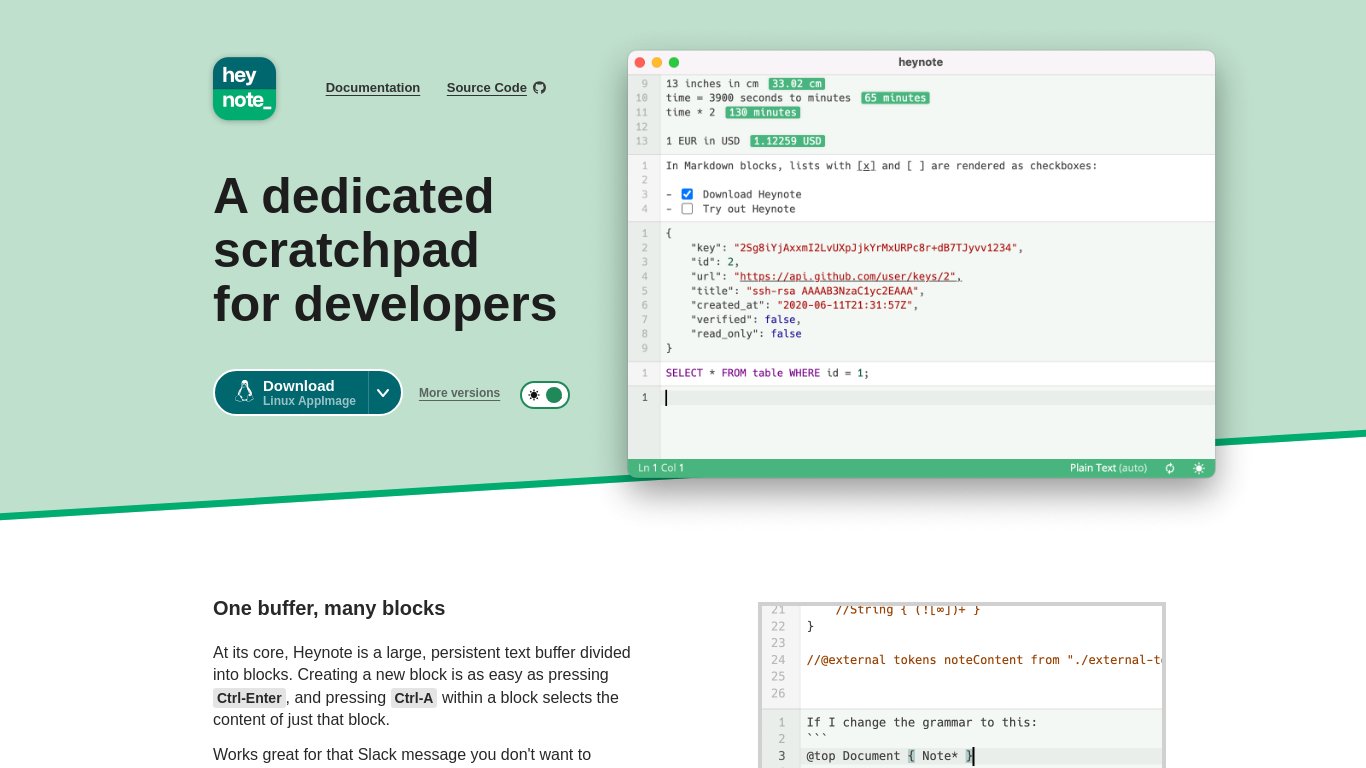Click the A dedicated scratchpad headline
The height and width of the screenshot is (768, 1366).
point(385,250)
